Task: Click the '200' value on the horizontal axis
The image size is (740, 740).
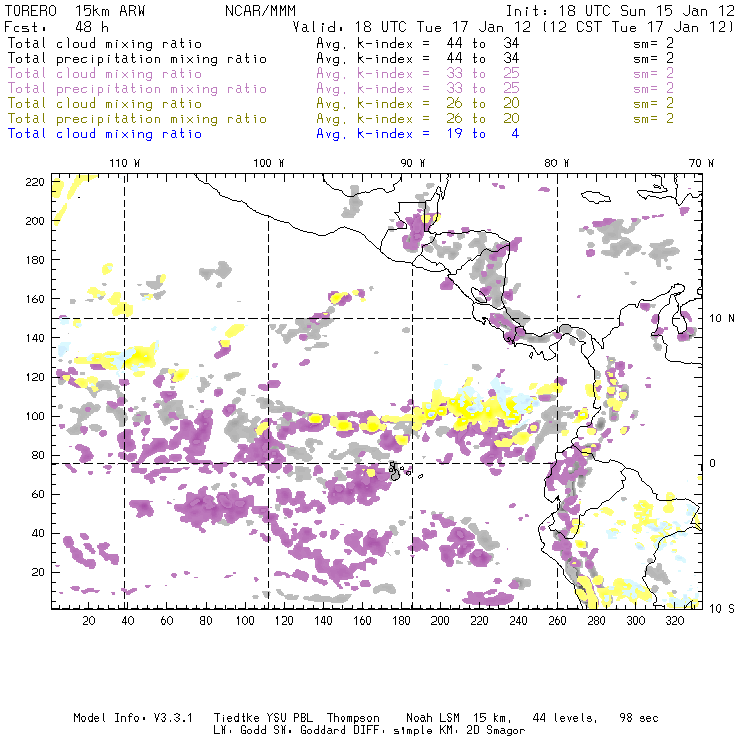Action: (440, 621)
